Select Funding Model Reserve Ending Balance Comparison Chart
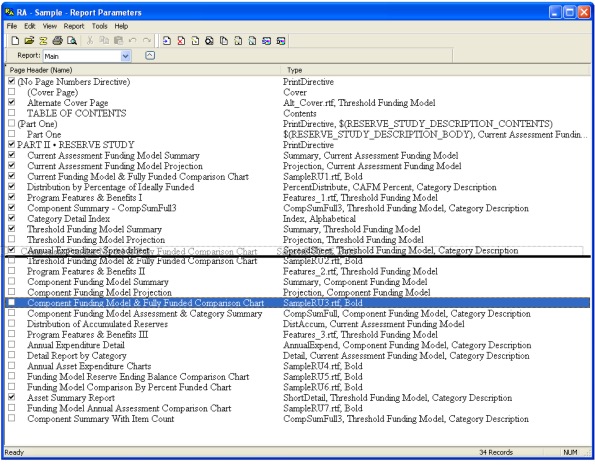This screenshot has height=469, width=595. (298, 377)
